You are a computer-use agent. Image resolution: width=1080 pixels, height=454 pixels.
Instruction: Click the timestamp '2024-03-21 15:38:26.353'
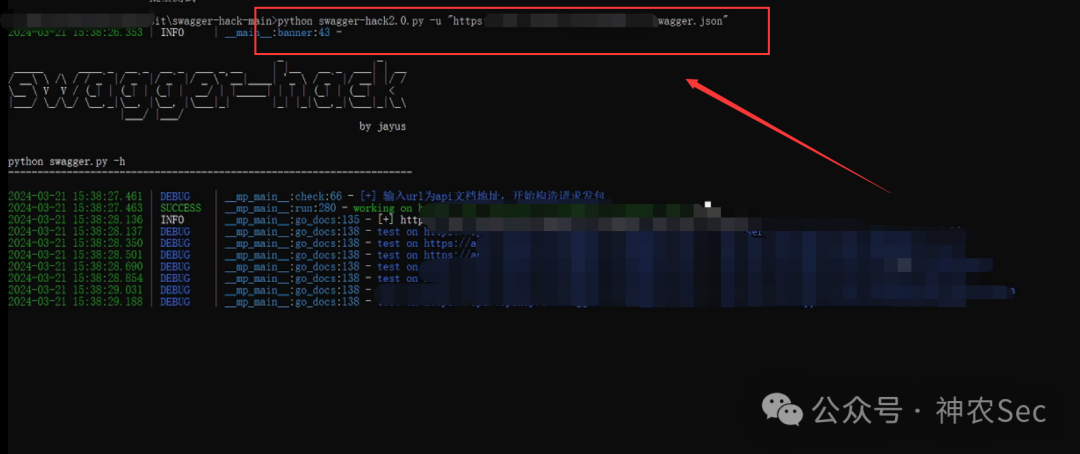click(x=76, y=32)
